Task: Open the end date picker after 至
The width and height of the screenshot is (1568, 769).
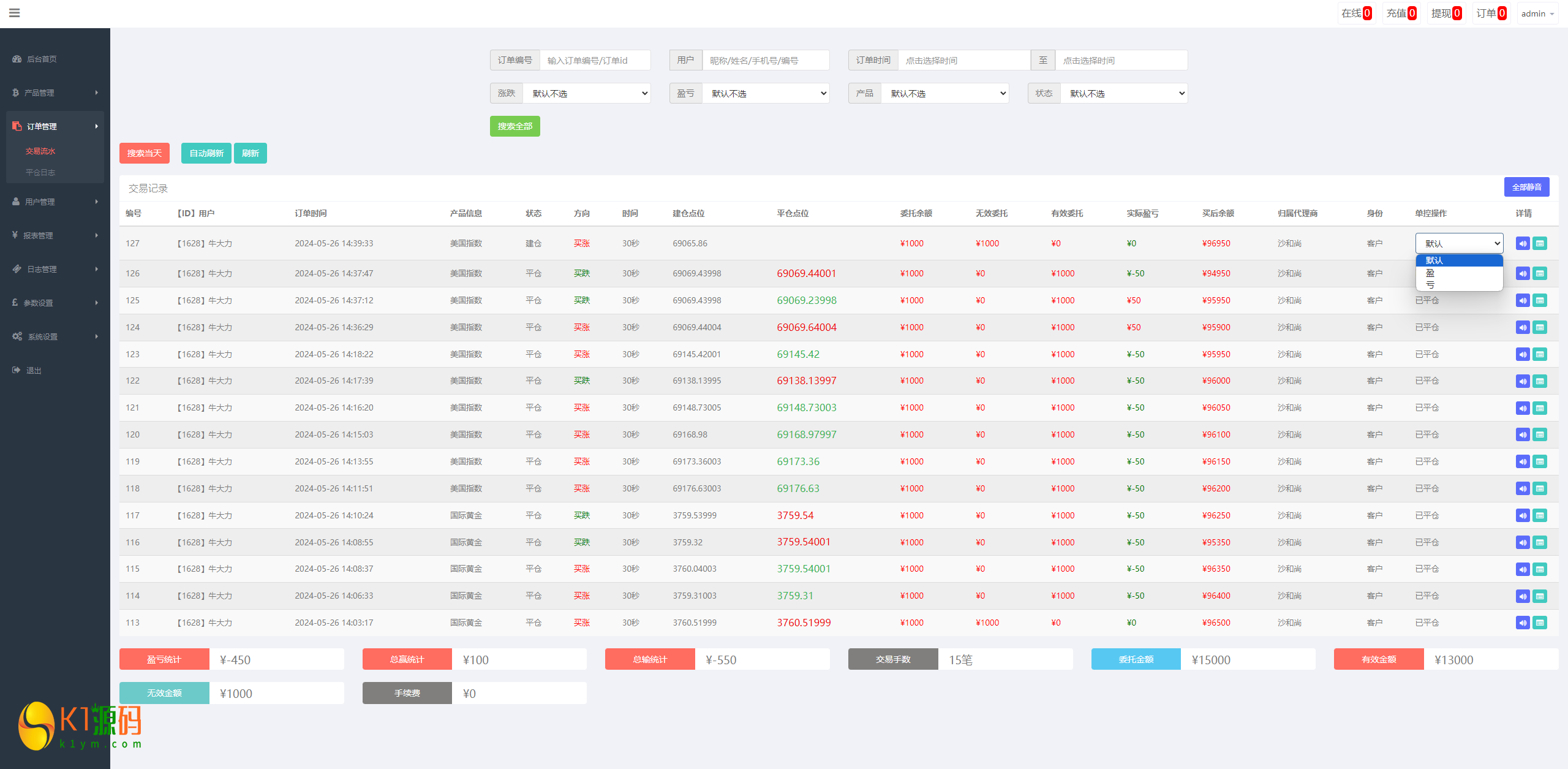Action: (1121, 60)
